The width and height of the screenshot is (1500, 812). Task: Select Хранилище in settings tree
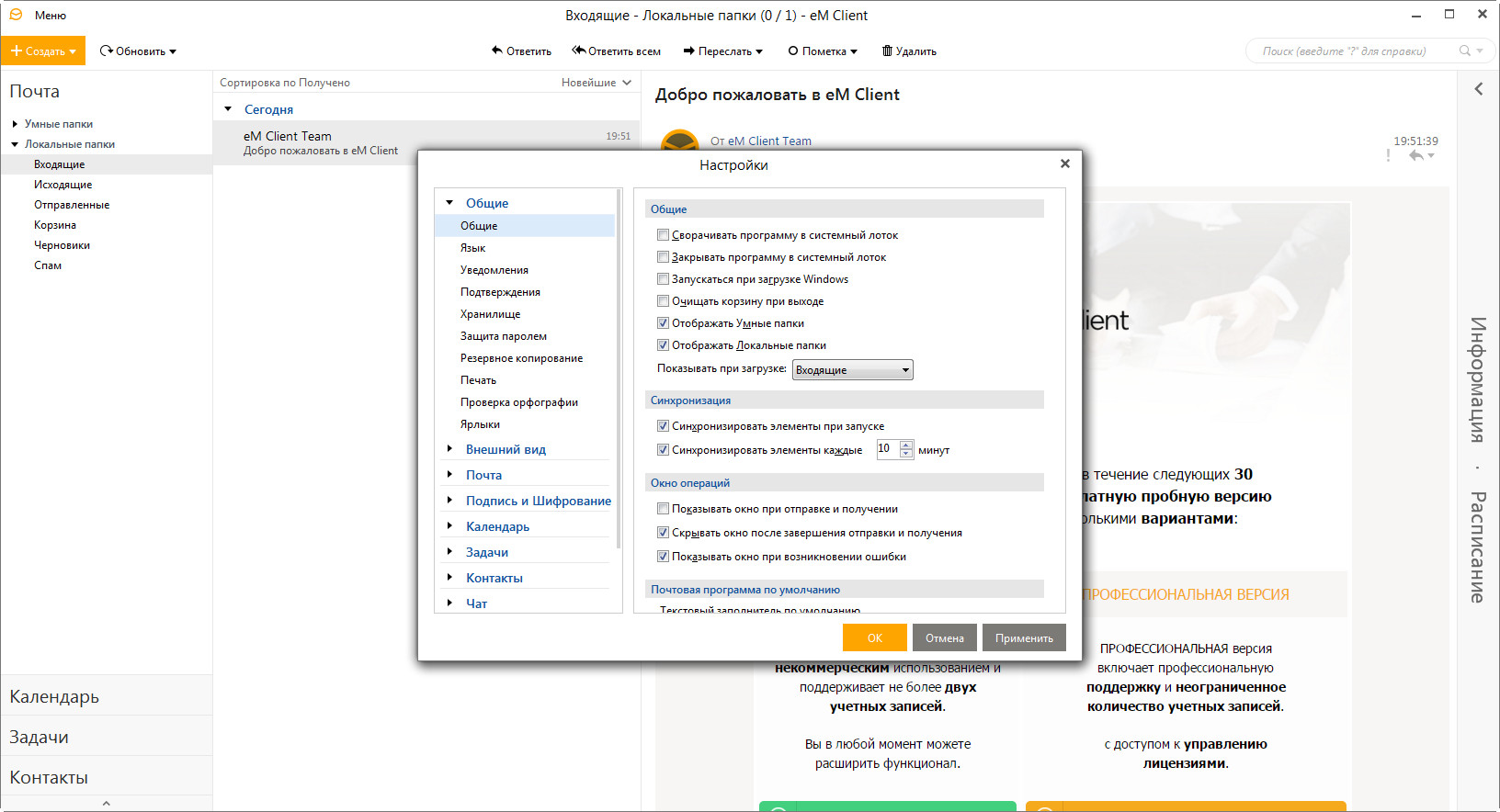(490, 314)
